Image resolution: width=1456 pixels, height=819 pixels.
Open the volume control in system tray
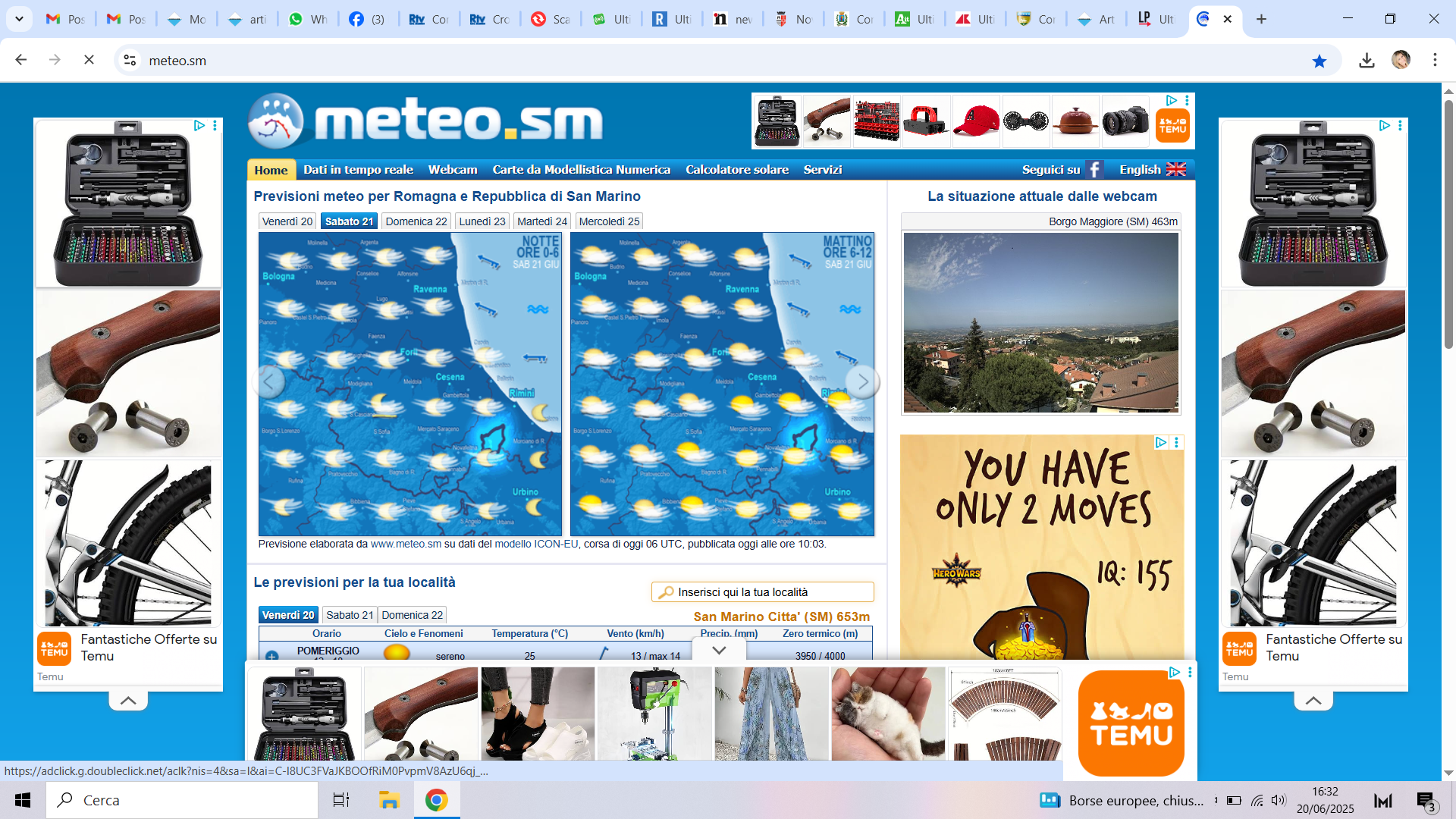pos(1279,800)
